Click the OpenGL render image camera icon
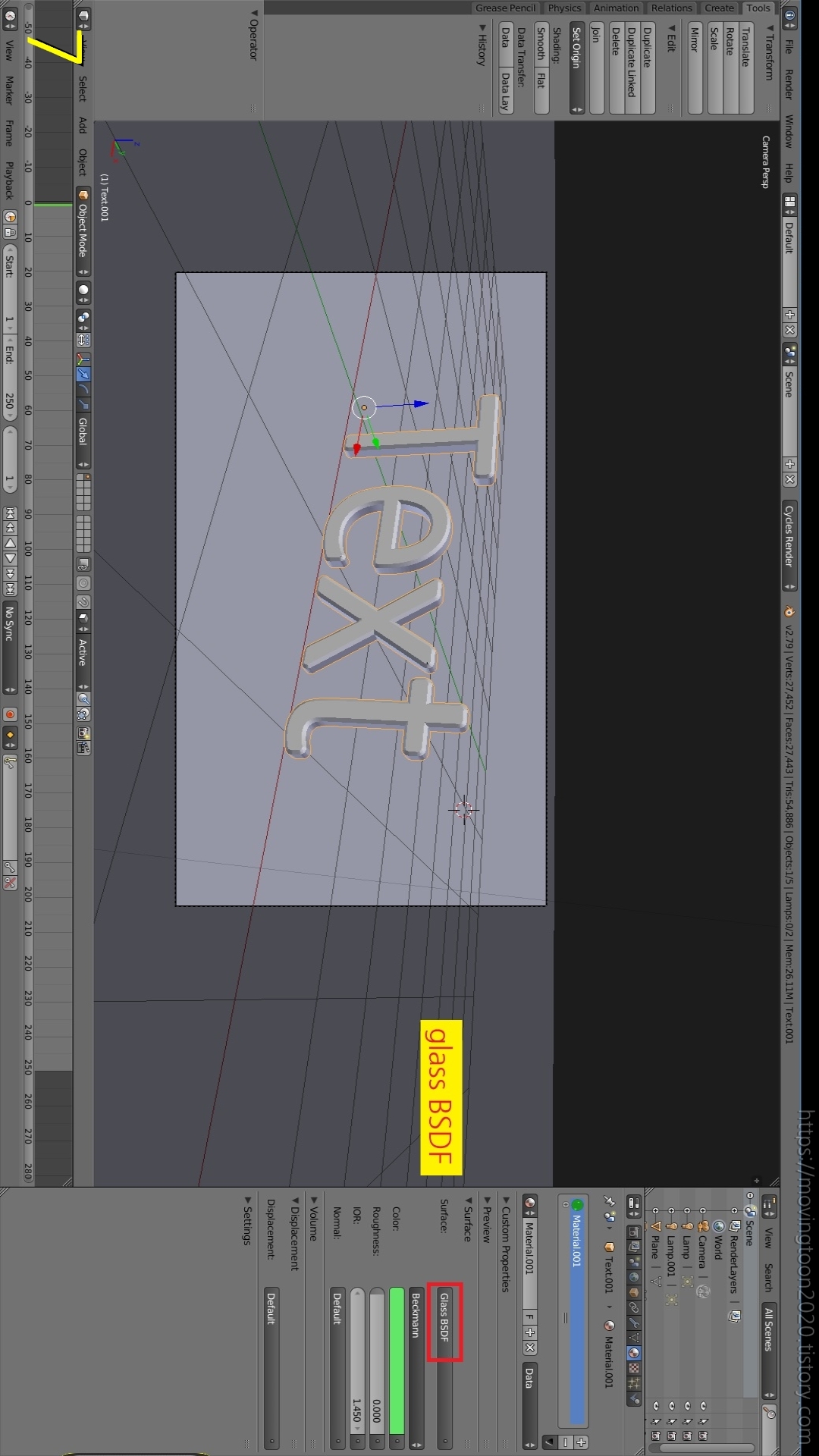819x1456 pixels. pos(83,733)
